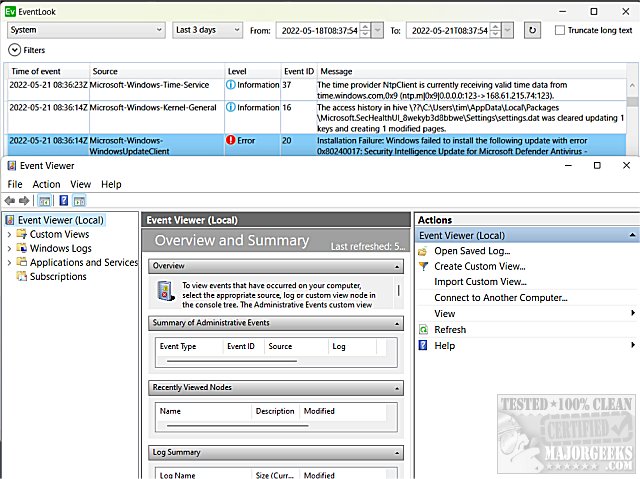Enable the Truncate long text checkbox
Image resolution: width=640 pixels, height=479 pixels.
560,31
